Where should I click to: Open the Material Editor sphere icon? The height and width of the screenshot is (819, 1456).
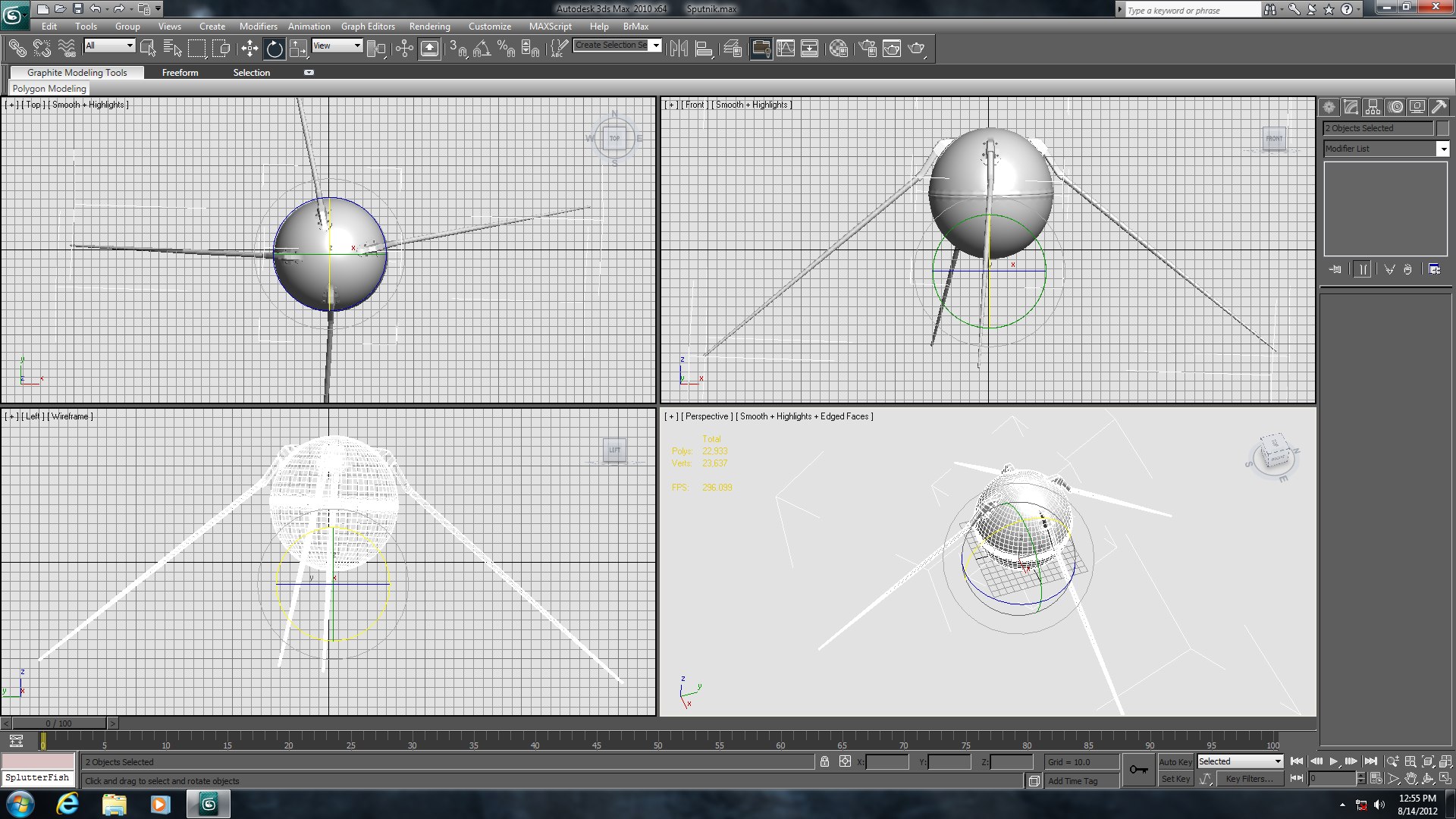839,49
